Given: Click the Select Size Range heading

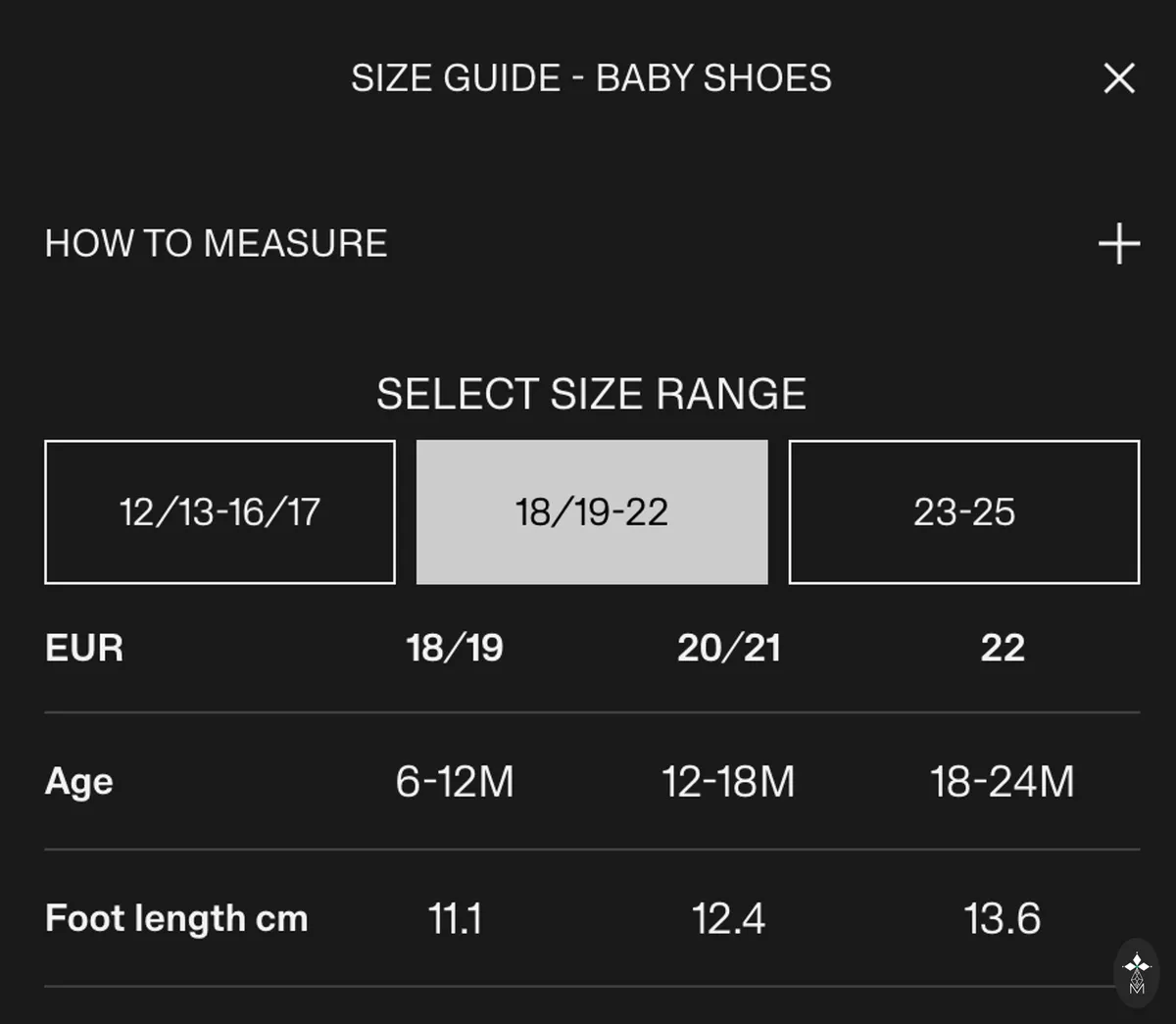Looking at the screenshot, I should point(592,394).
